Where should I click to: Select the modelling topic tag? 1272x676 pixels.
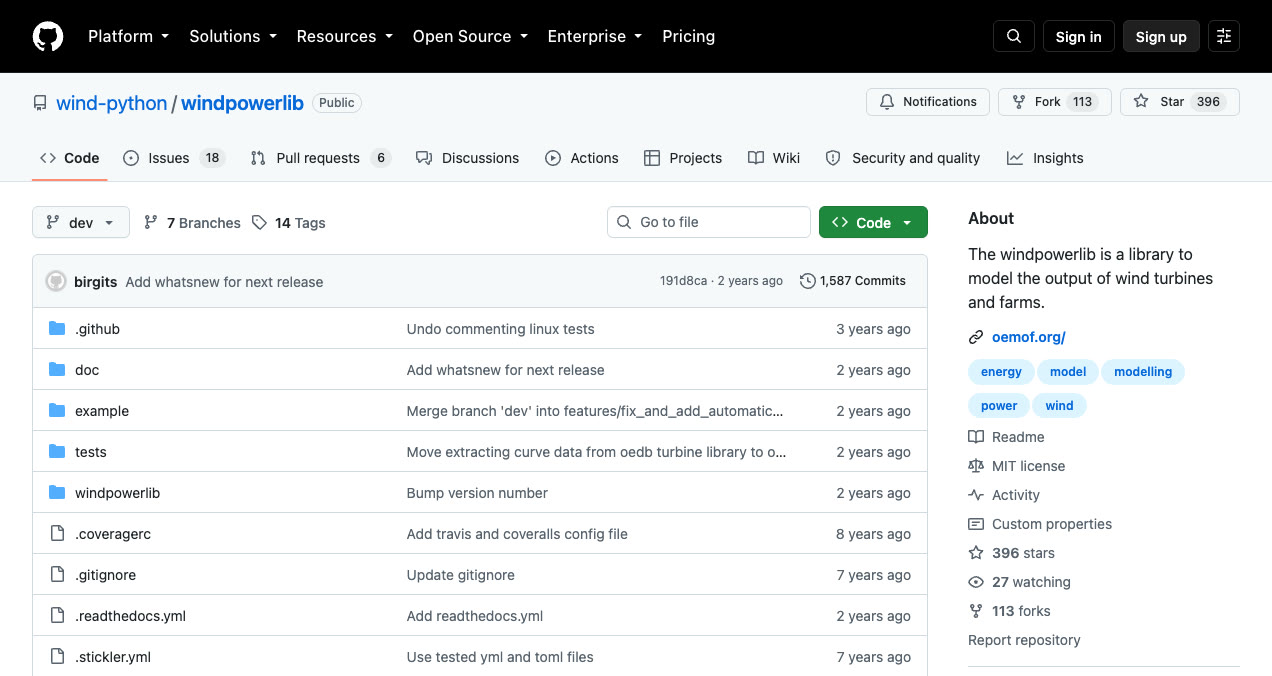(x=1143, y=372)
